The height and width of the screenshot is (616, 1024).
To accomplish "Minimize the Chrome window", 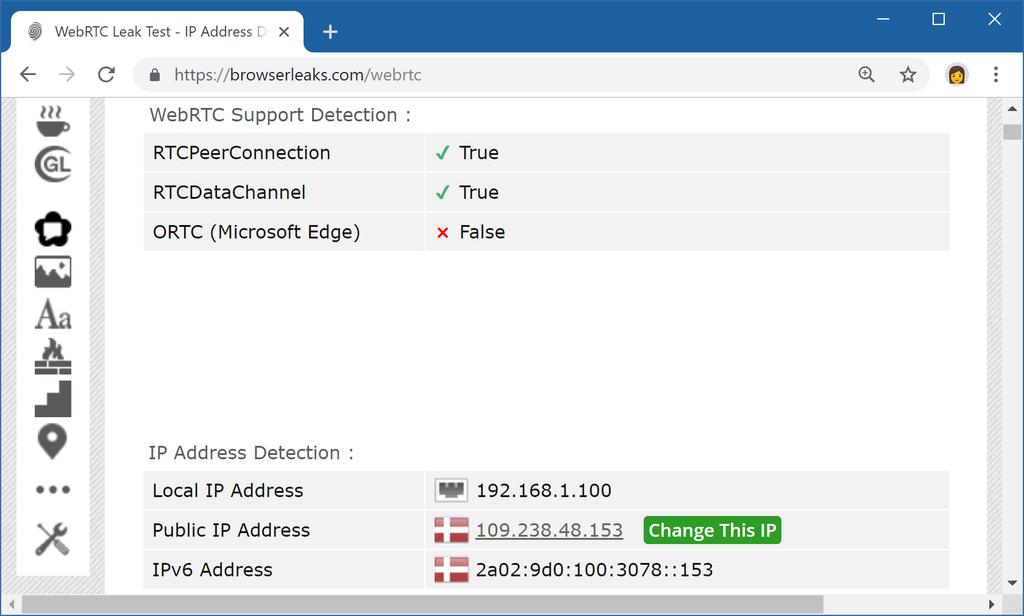I will click(x=883, y=19).
